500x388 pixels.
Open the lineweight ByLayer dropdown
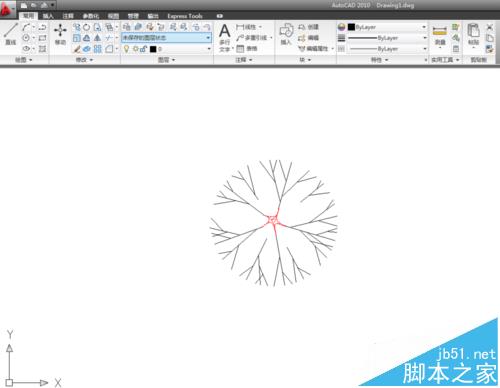[425, 38]
